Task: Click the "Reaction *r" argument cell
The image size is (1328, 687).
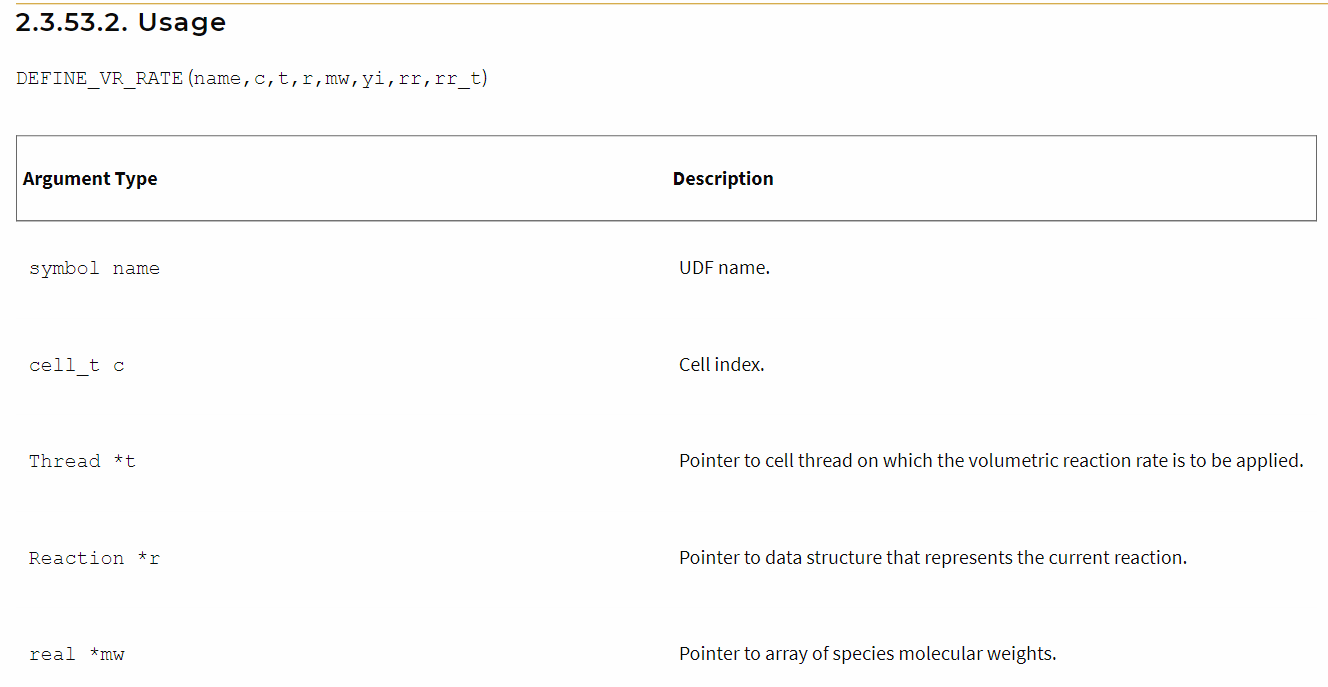Action: (94, 558)
